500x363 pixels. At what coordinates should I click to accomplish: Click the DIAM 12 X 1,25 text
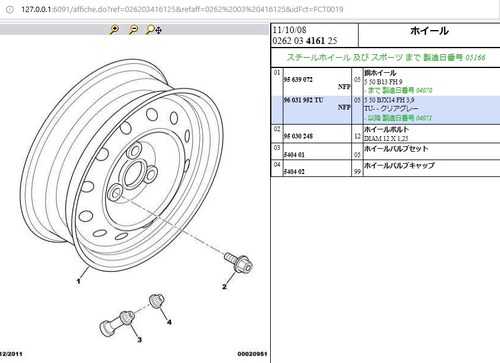[386, 138]
